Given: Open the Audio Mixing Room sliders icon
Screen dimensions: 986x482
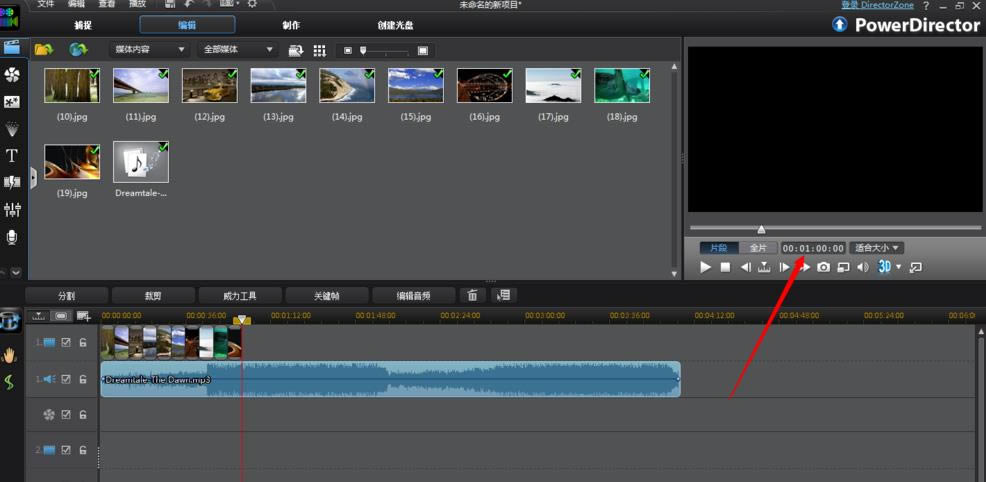Looking at the screenshot, I should [x=12, y=209].
